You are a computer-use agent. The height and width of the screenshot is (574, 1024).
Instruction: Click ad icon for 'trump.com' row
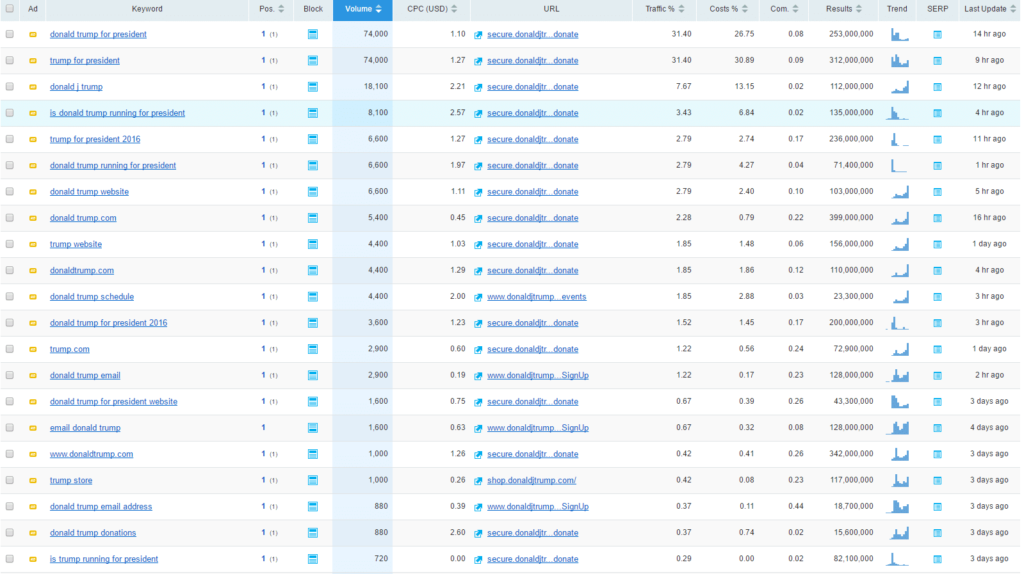pos(33,349)
